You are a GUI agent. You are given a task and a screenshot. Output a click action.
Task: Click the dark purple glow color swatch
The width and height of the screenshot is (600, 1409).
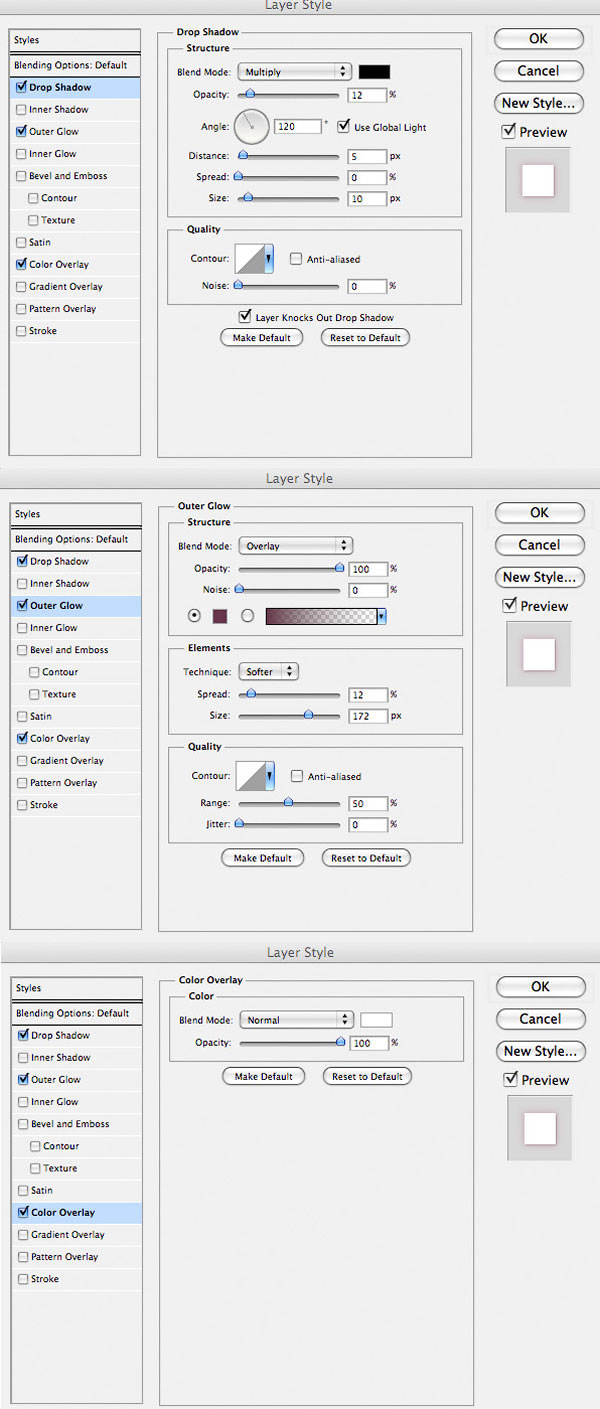click(221, 617)
